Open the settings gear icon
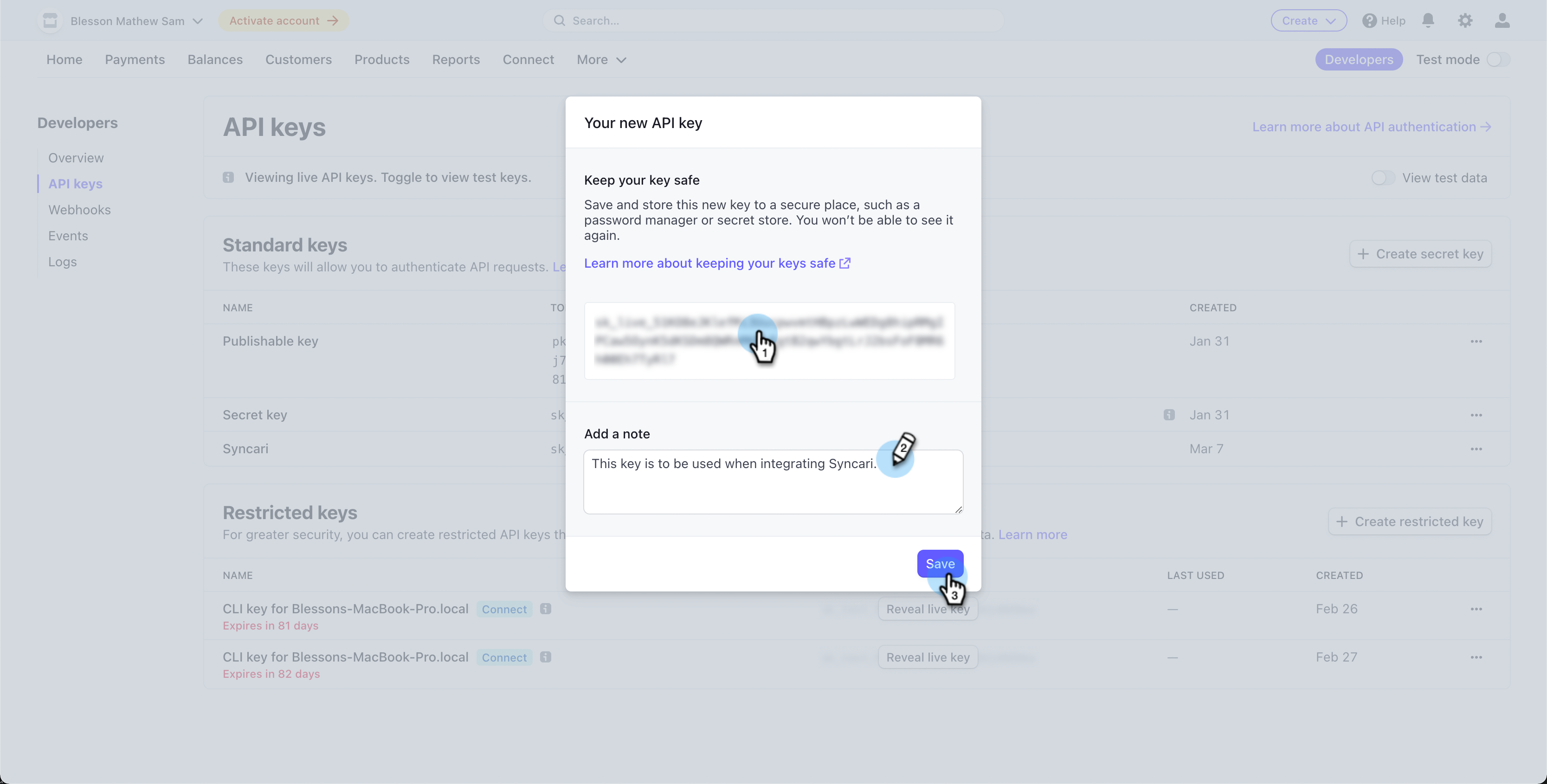The width and height of the screenshot is (1547, 784). (x=1465, y=20)
